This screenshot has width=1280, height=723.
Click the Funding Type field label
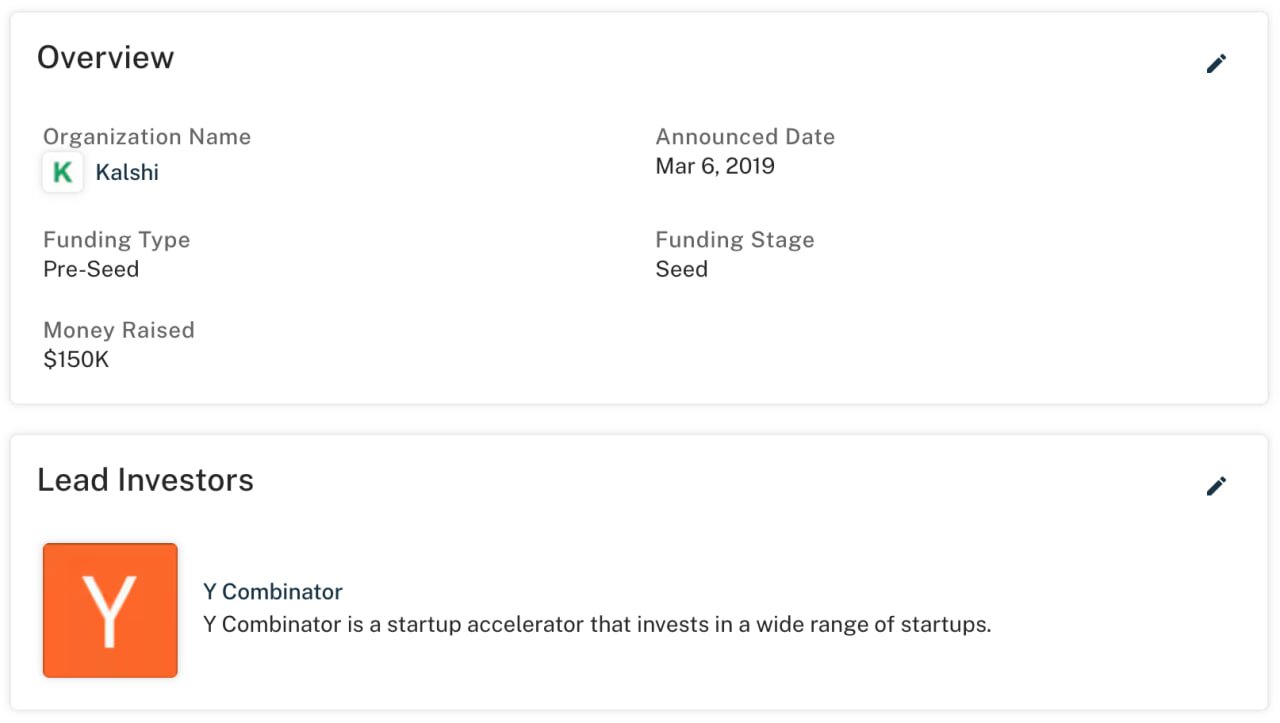point(116,240)
